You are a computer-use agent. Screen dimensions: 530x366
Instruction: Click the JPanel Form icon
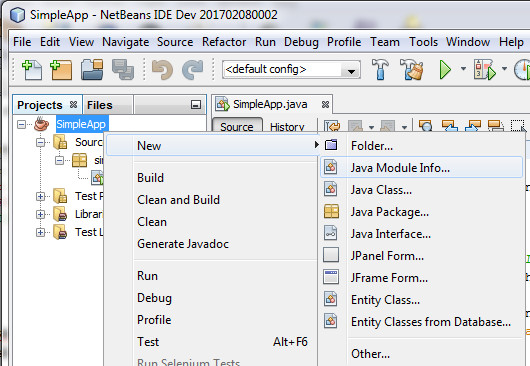(331, 255)
